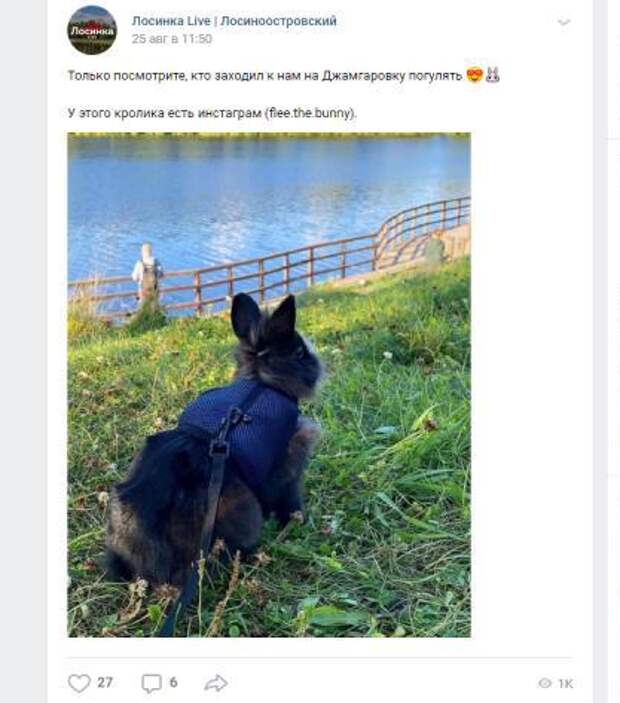The width and height of the screenshot is (620, 703).
Task: Click the heart-eyes emoji in post text
Action: [x=474, y=75]
